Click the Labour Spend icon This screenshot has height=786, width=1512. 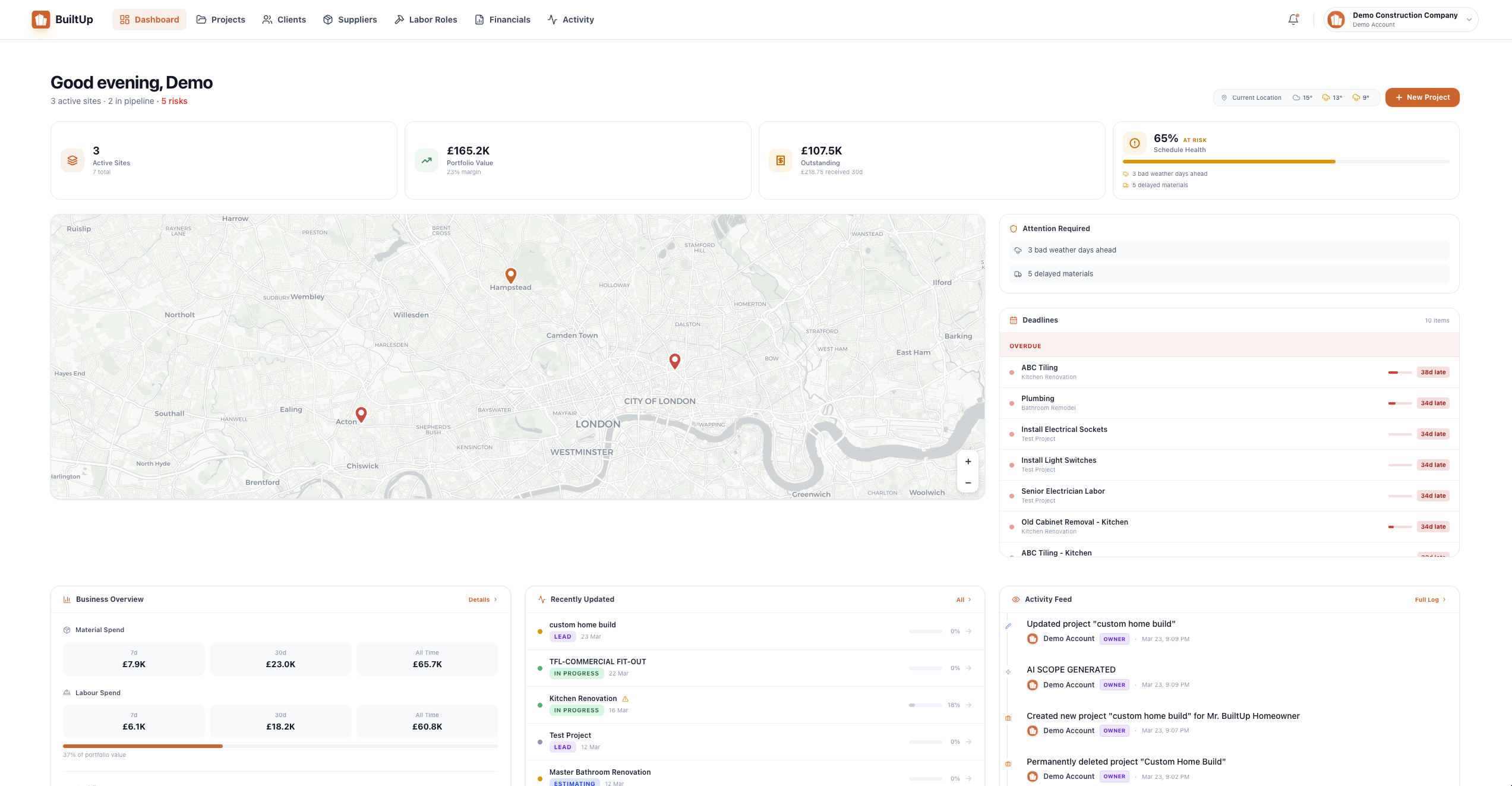coord(67,693)
